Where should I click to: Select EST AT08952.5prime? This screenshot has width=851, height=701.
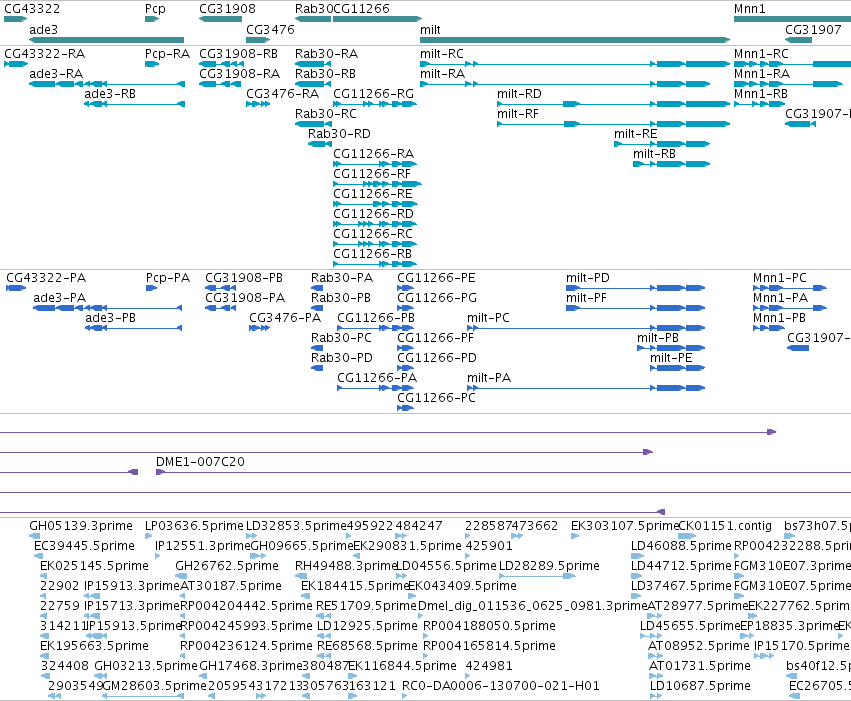click(x=655, y=657)
